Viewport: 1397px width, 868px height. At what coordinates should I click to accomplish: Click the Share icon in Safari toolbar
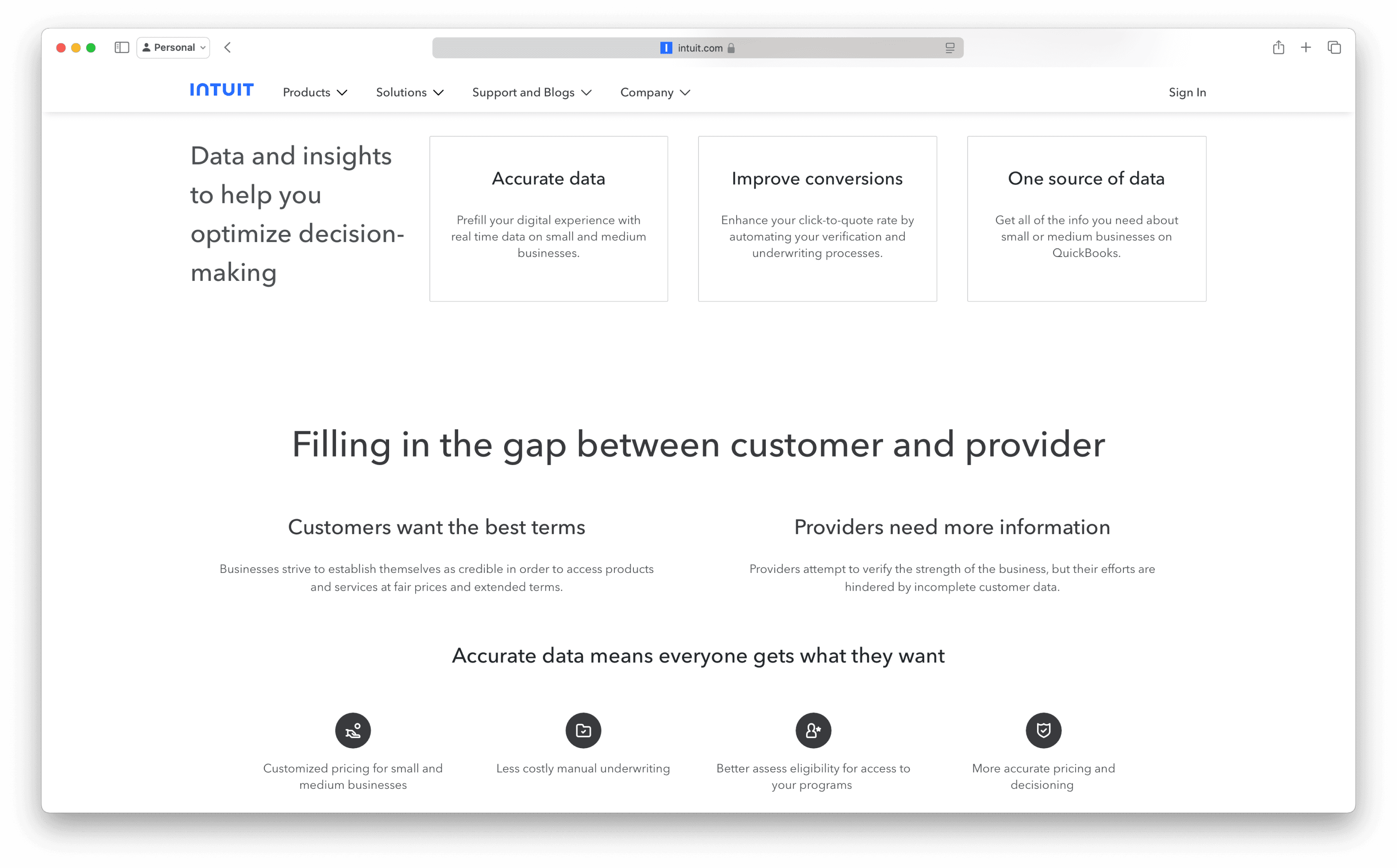[1278, 48]
